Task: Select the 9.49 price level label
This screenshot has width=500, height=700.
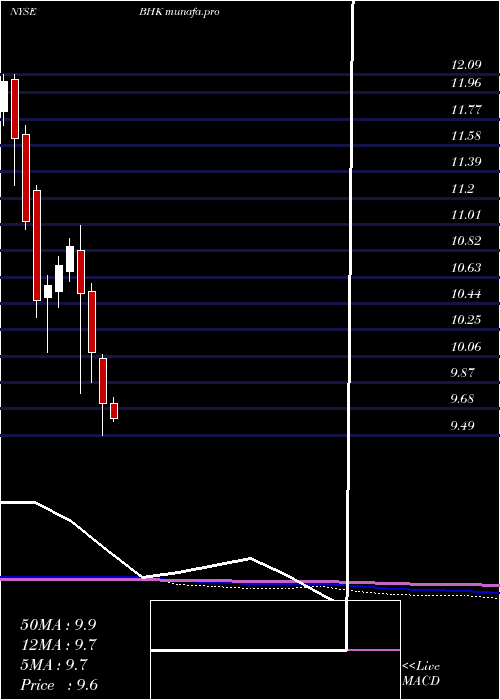Action: (462, 425)
